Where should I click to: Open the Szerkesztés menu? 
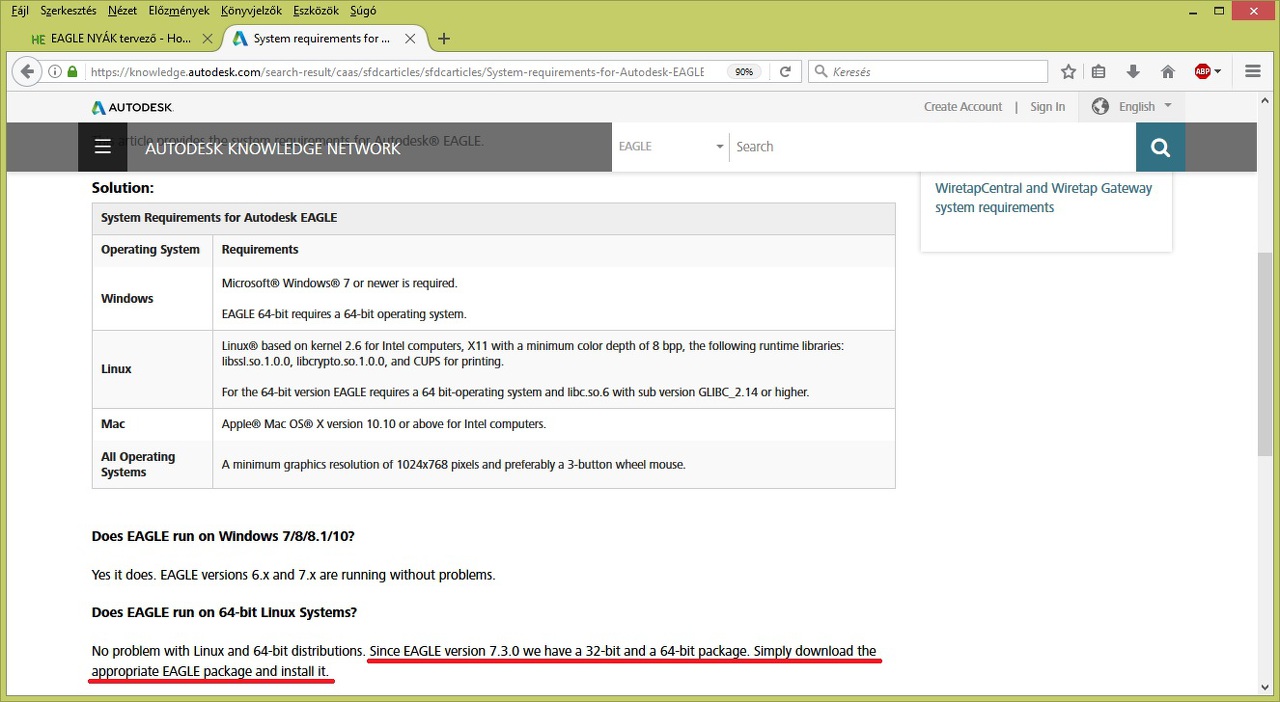tap(68, 10)
